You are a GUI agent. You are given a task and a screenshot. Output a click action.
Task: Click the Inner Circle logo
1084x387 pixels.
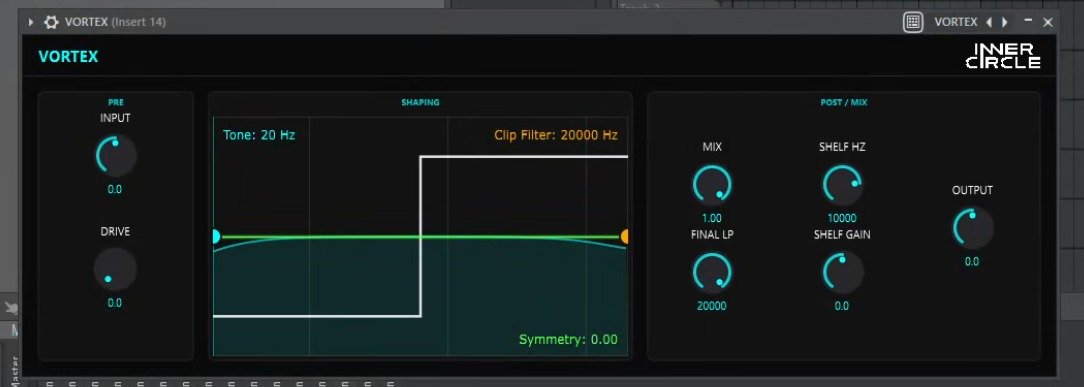[x=1002, y=56]
